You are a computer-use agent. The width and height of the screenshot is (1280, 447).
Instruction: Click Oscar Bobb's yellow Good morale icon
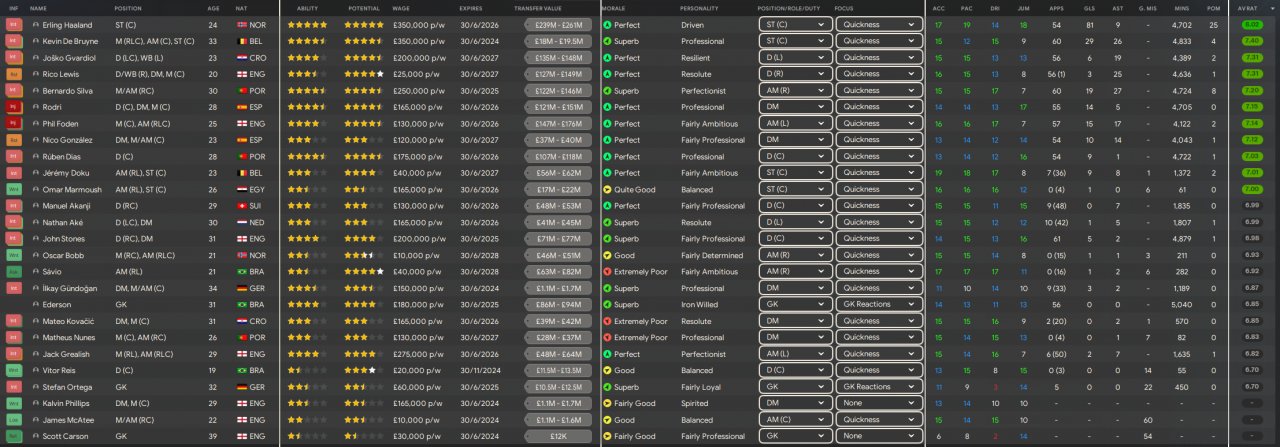coord(607,255)
